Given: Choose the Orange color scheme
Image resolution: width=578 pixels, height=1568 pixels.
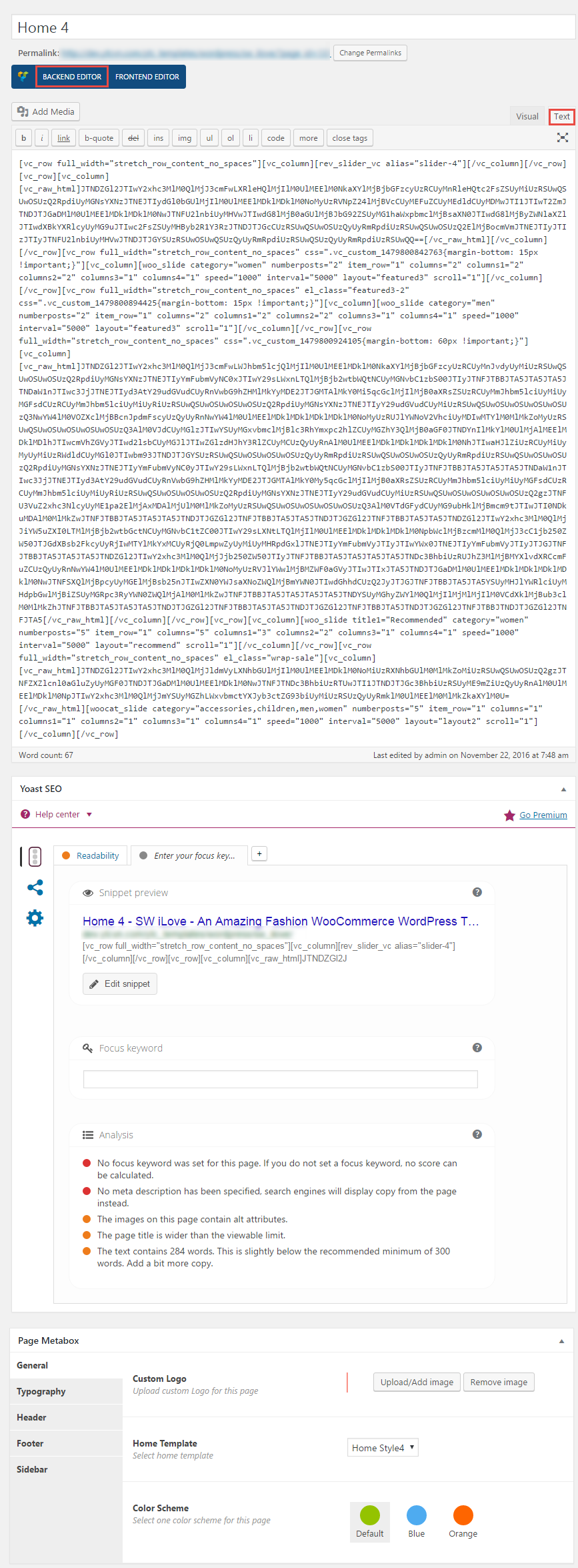Looking at the screenshot, I should click(463, 1515).
